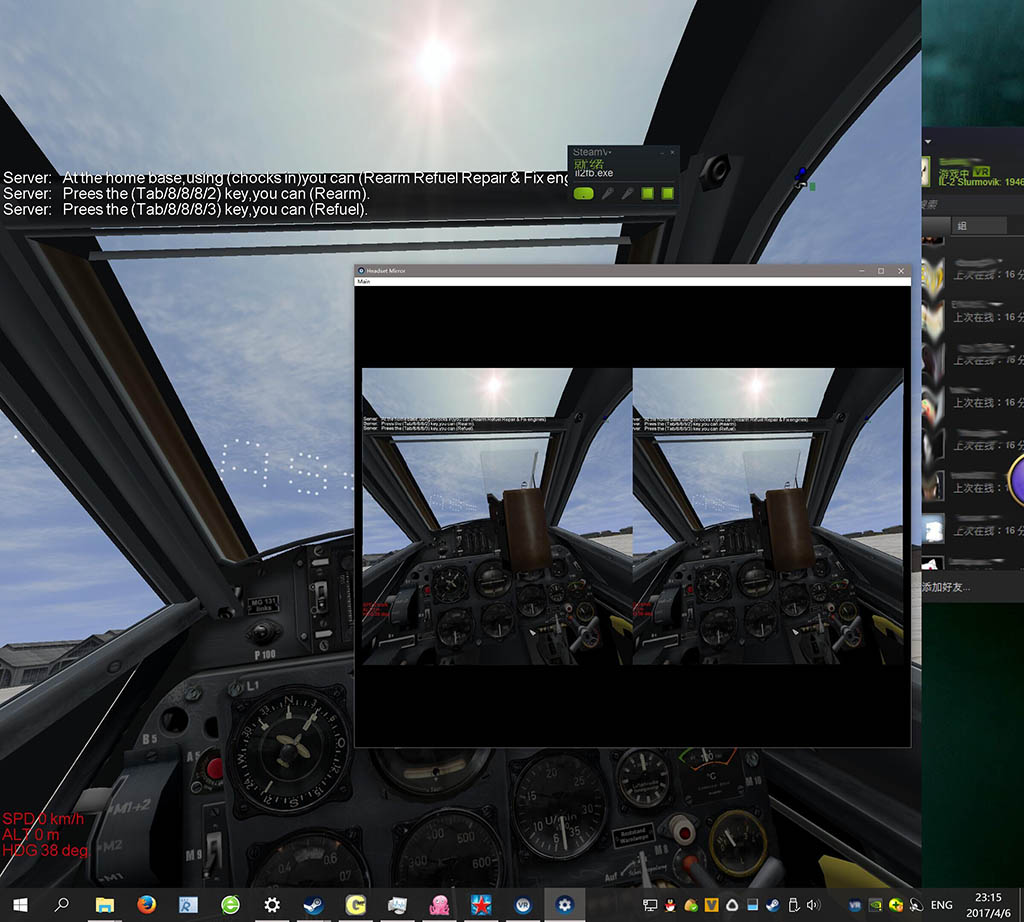
Task: Open Windows search from the taskbar
Action: click(x=62, y=905)
